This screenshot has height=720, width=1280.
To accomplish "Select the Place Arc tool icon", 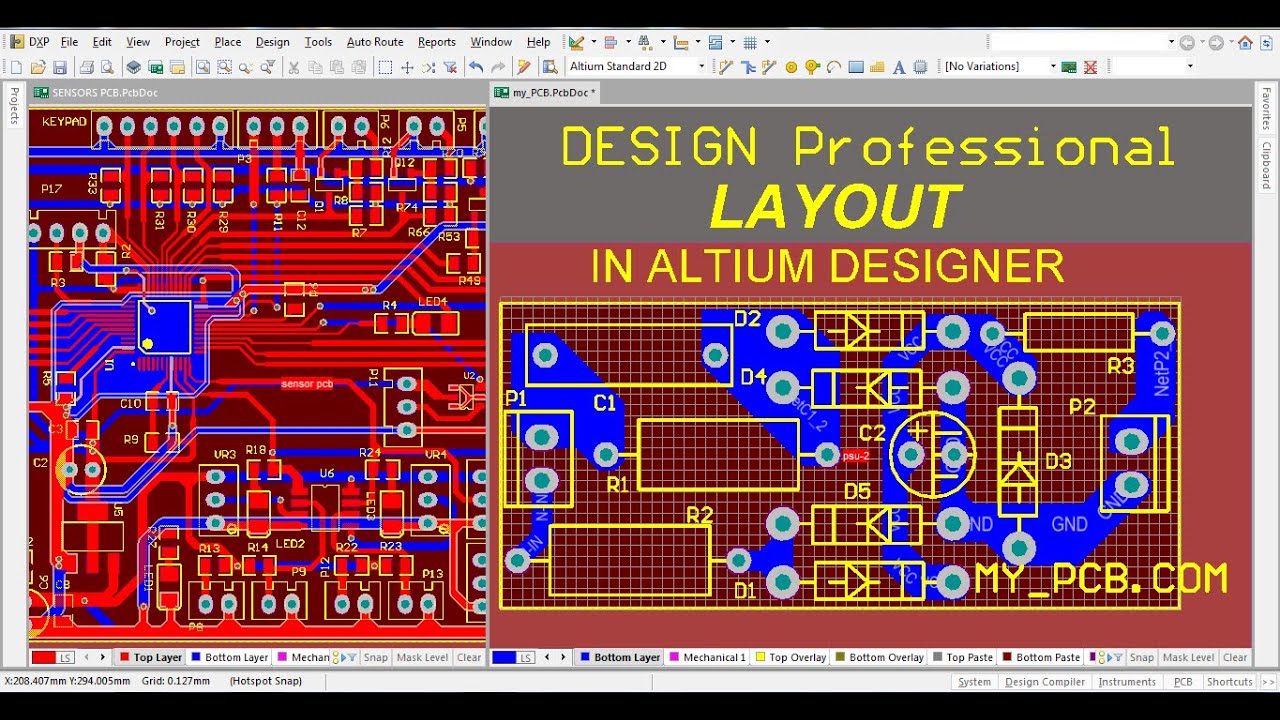I will tap(834, 67).
